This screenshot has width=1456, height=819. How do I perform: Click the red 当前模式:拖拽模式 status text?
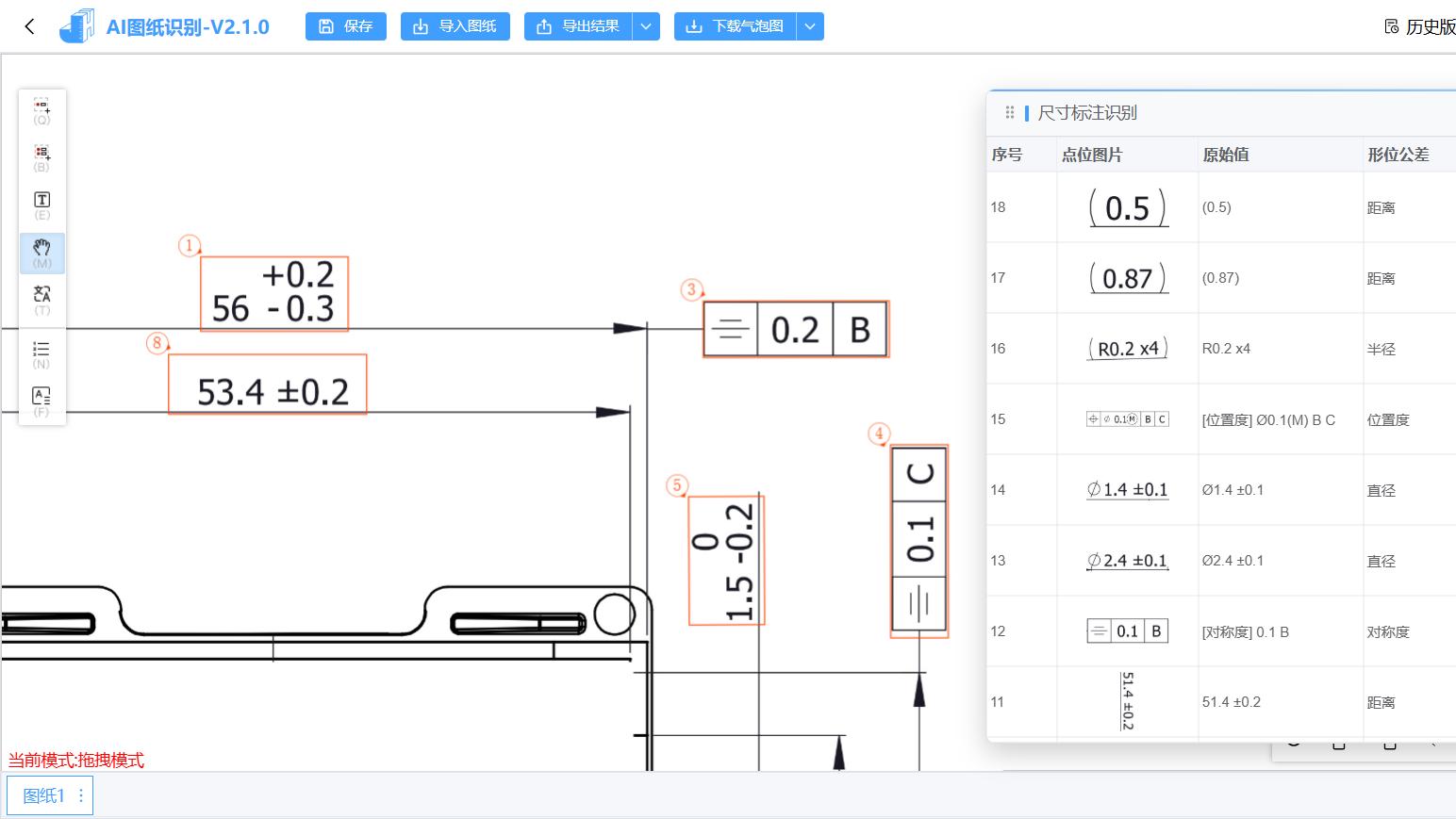[x=76, y=760]
